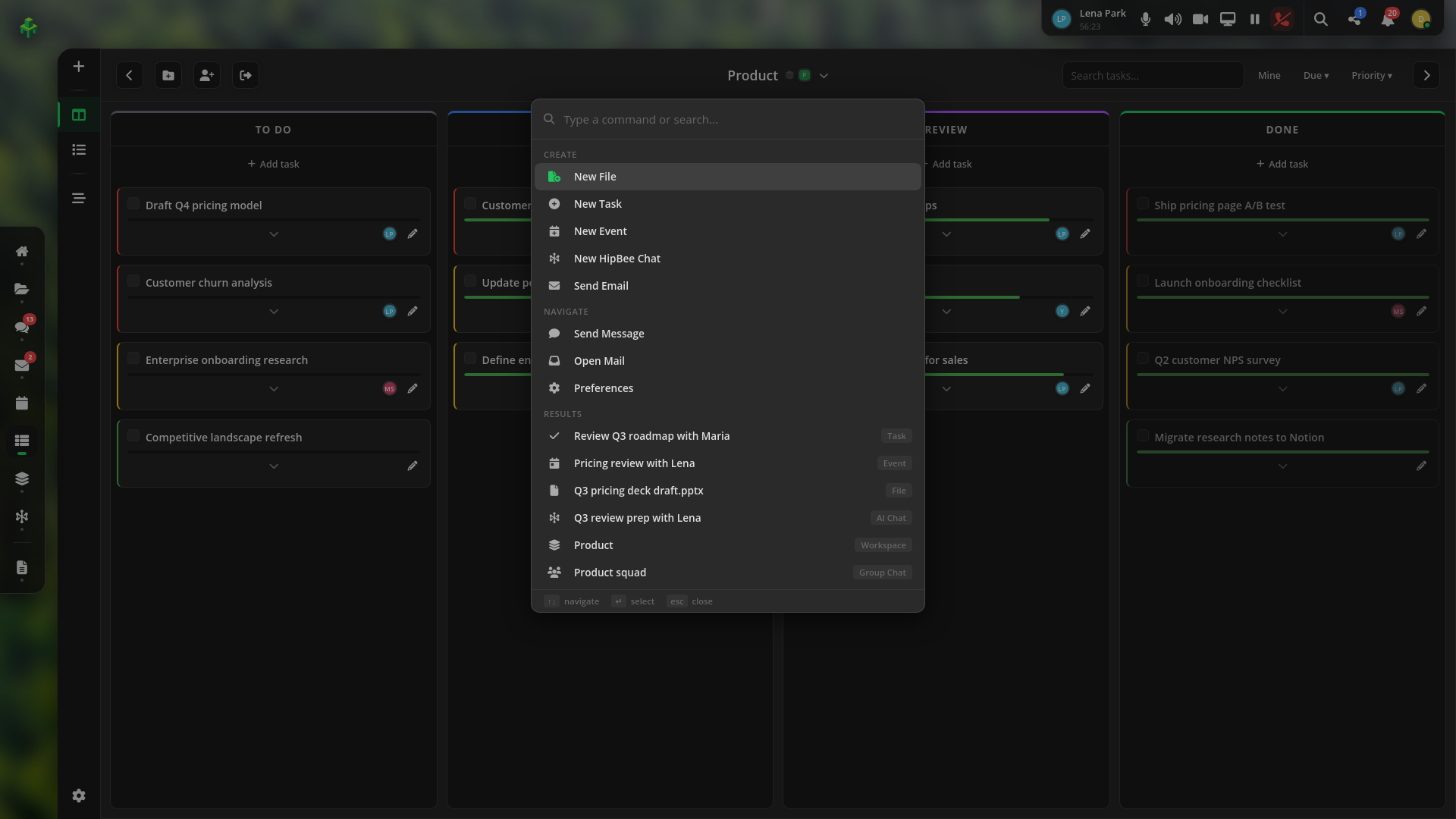
Task: Open the files folder icon in the dock
Action: [x=22, y=289]
